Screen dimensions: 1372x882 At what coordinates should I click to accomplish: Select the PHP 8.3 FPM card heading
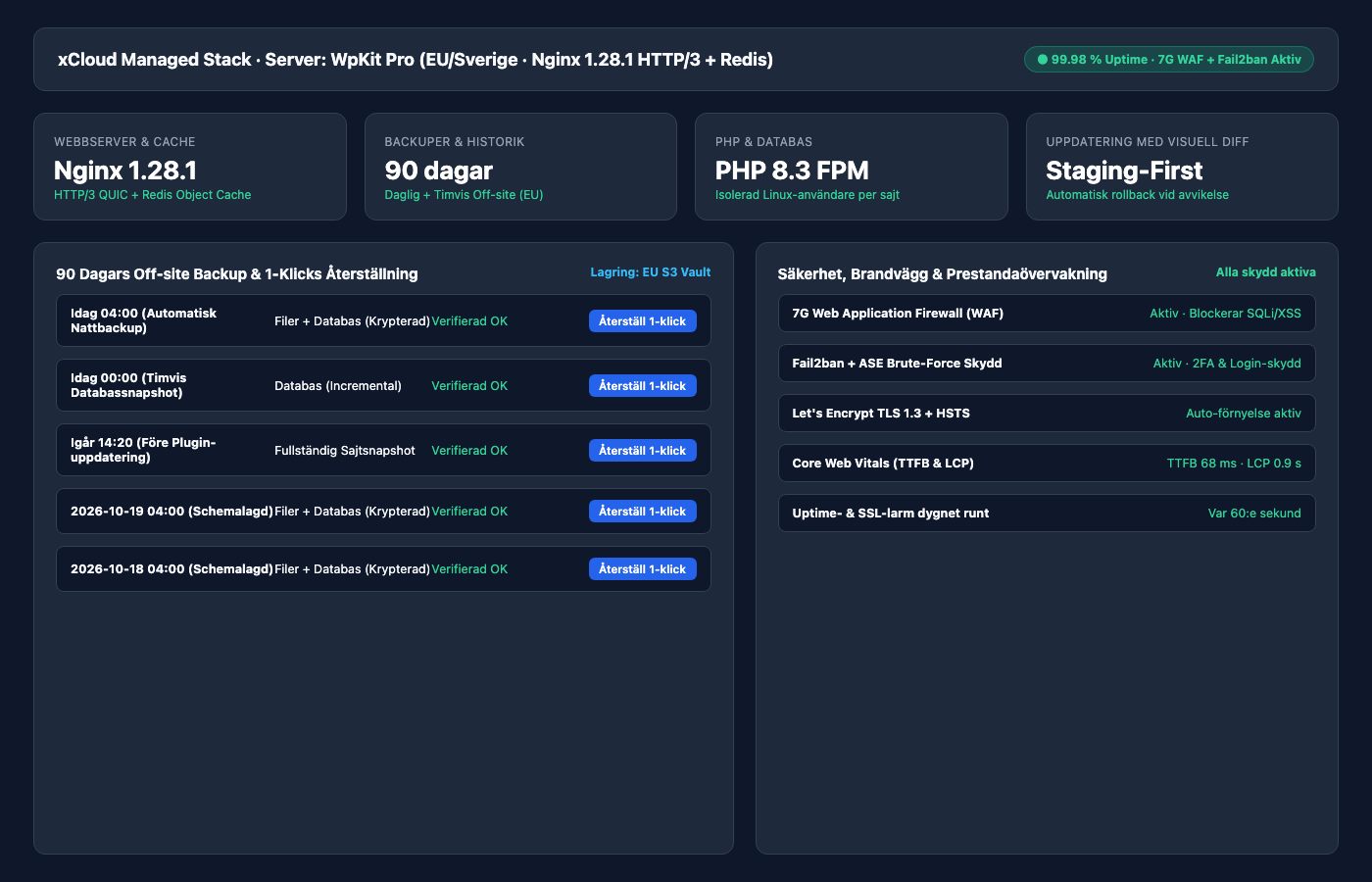792,171
